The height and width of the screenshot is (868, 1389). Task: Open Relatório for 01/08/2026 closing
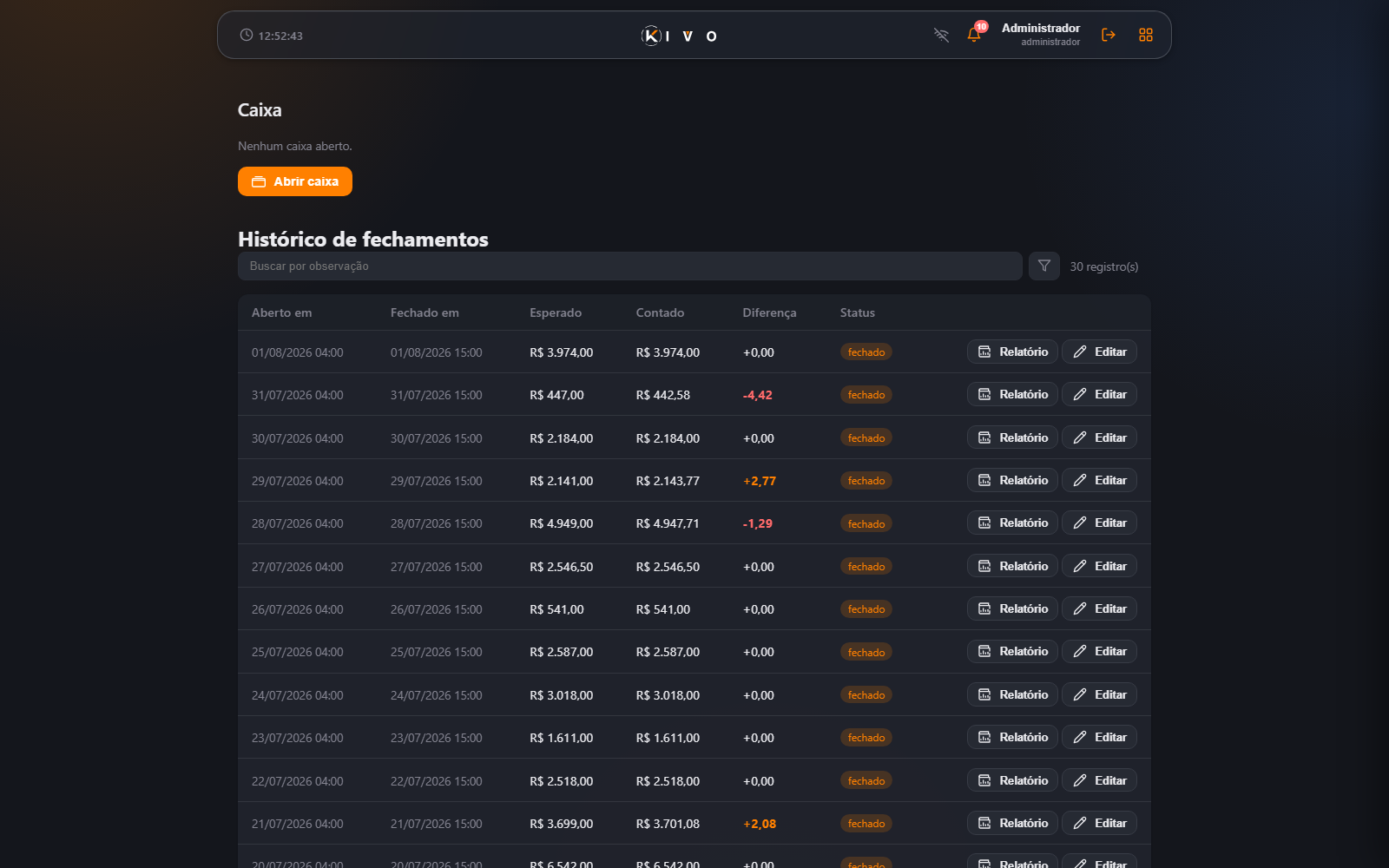(1012, 352)
